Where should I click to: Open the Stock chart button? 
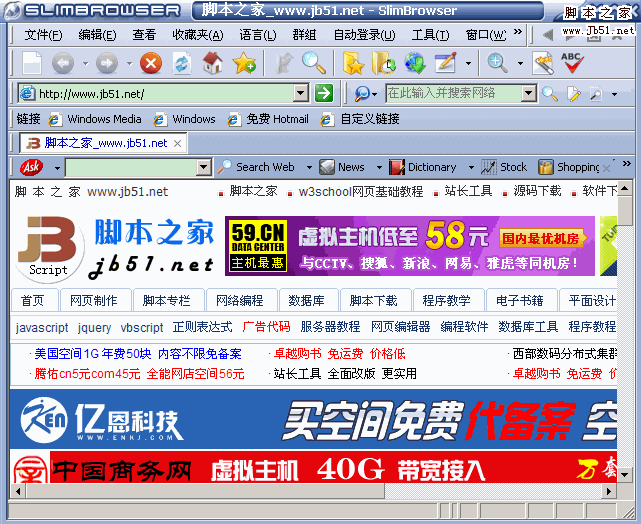point(503,167)
